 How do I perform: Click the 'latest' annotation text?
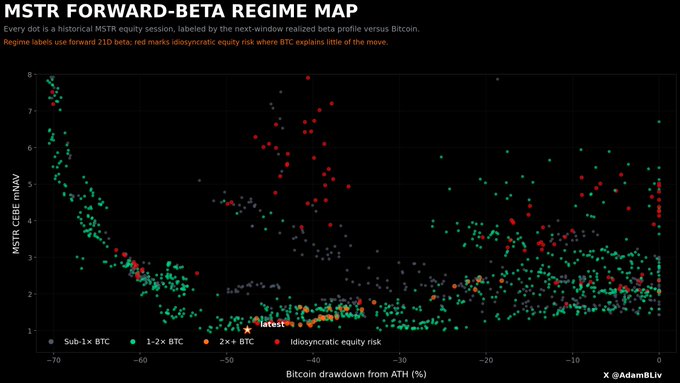click(x=272, y=324)
